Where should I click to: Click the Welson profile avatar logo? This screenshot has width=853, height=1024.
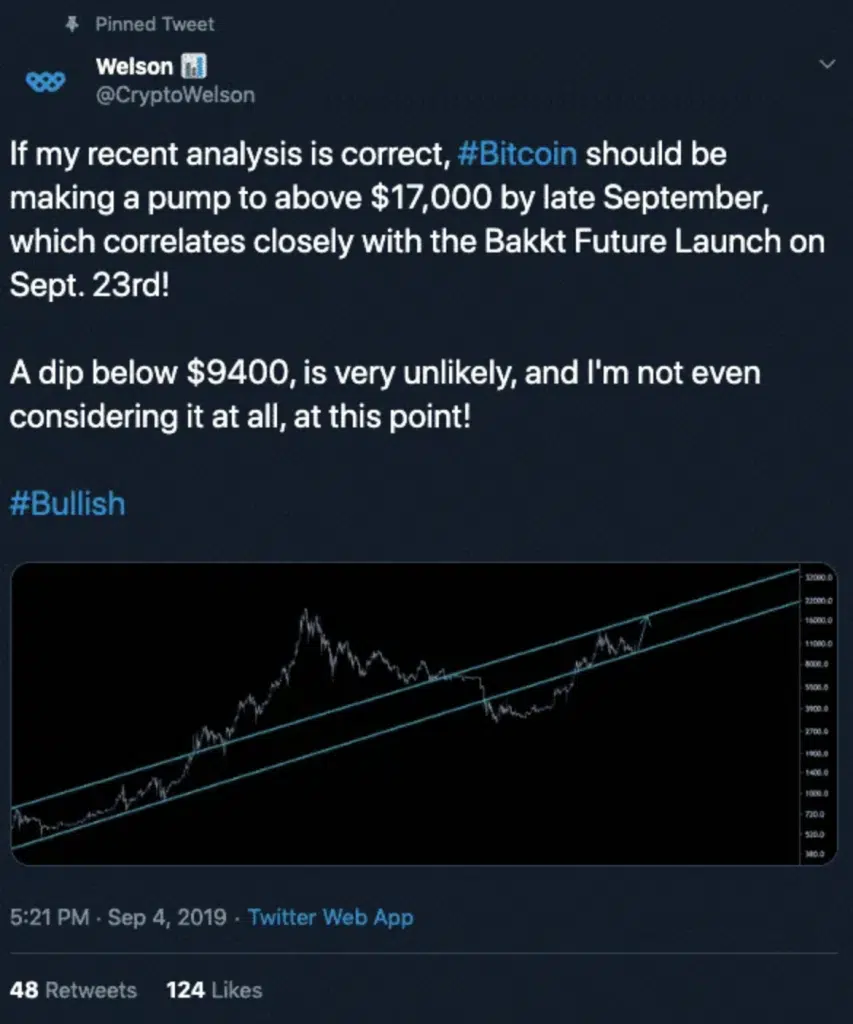point(46,82)
